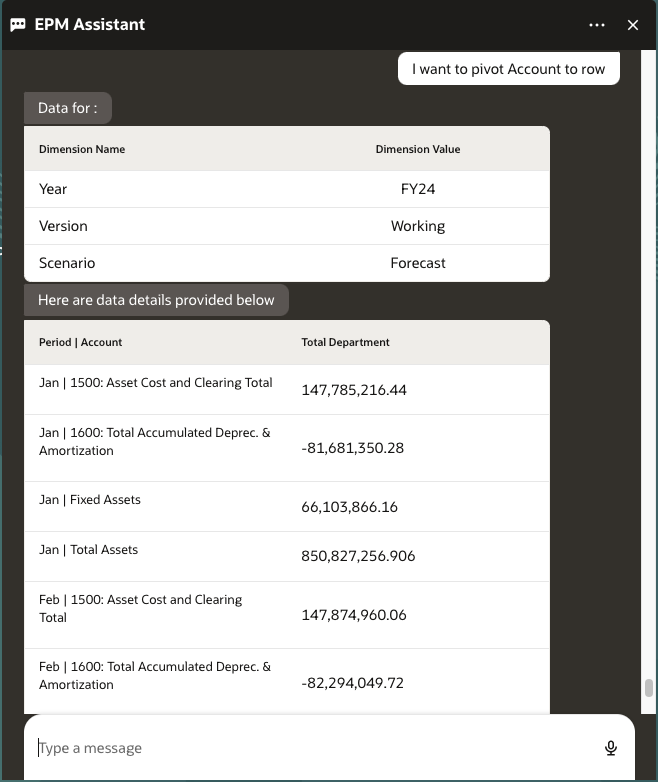This screenshot has width=658, height=782.
Task: Open the three-dot options menu
Action: click(x=597, y=25)
